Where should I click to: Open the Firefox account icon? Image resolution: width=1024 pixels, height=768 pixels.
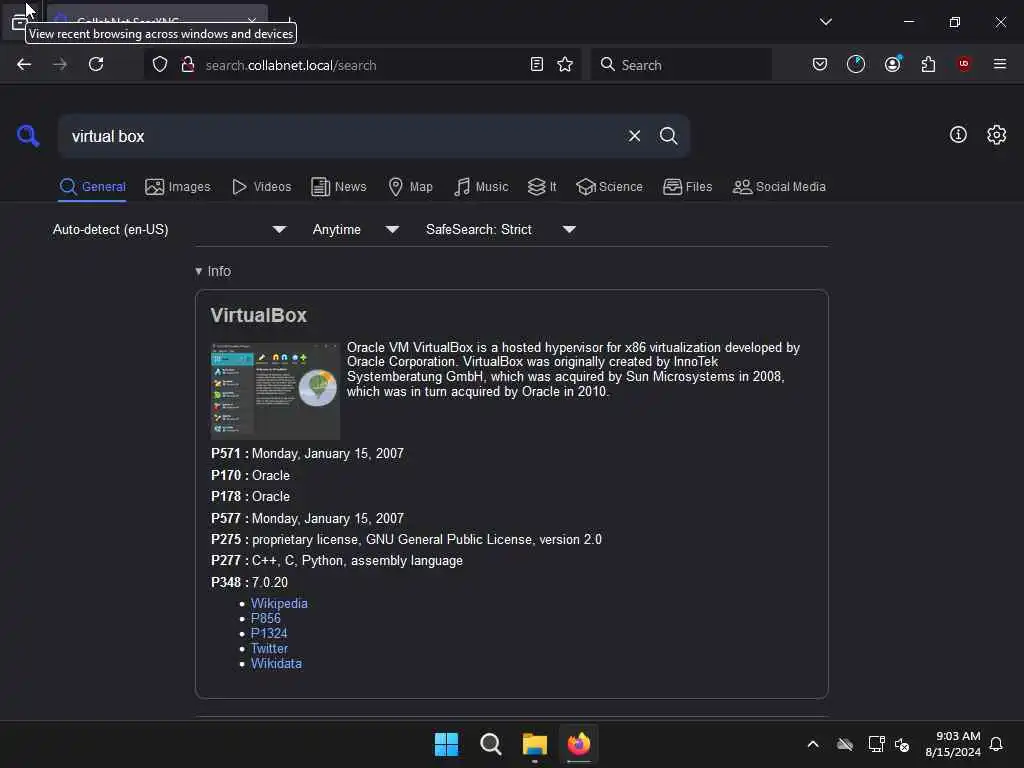click(893, 64)
